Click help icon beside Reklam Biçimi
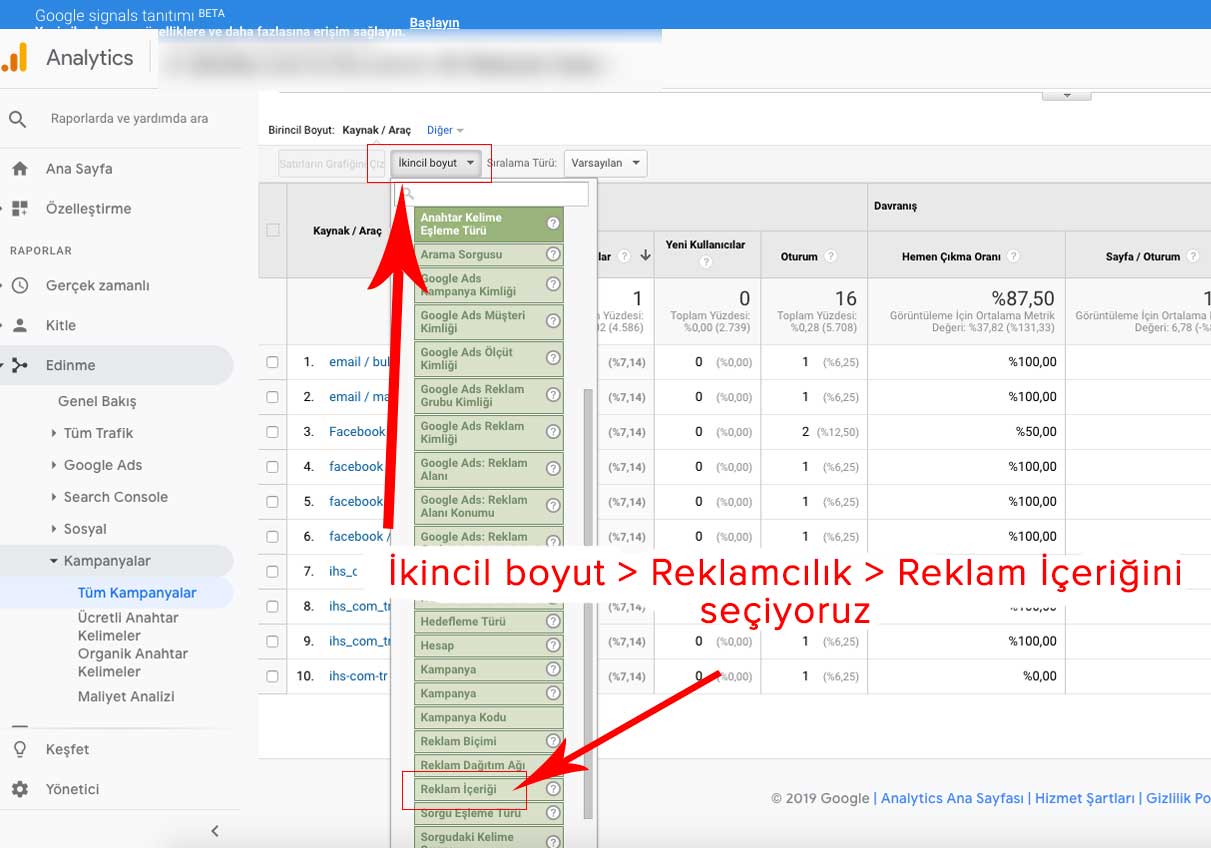The height and width of the screenshot is (848, 1211). (x=553, y=741)
